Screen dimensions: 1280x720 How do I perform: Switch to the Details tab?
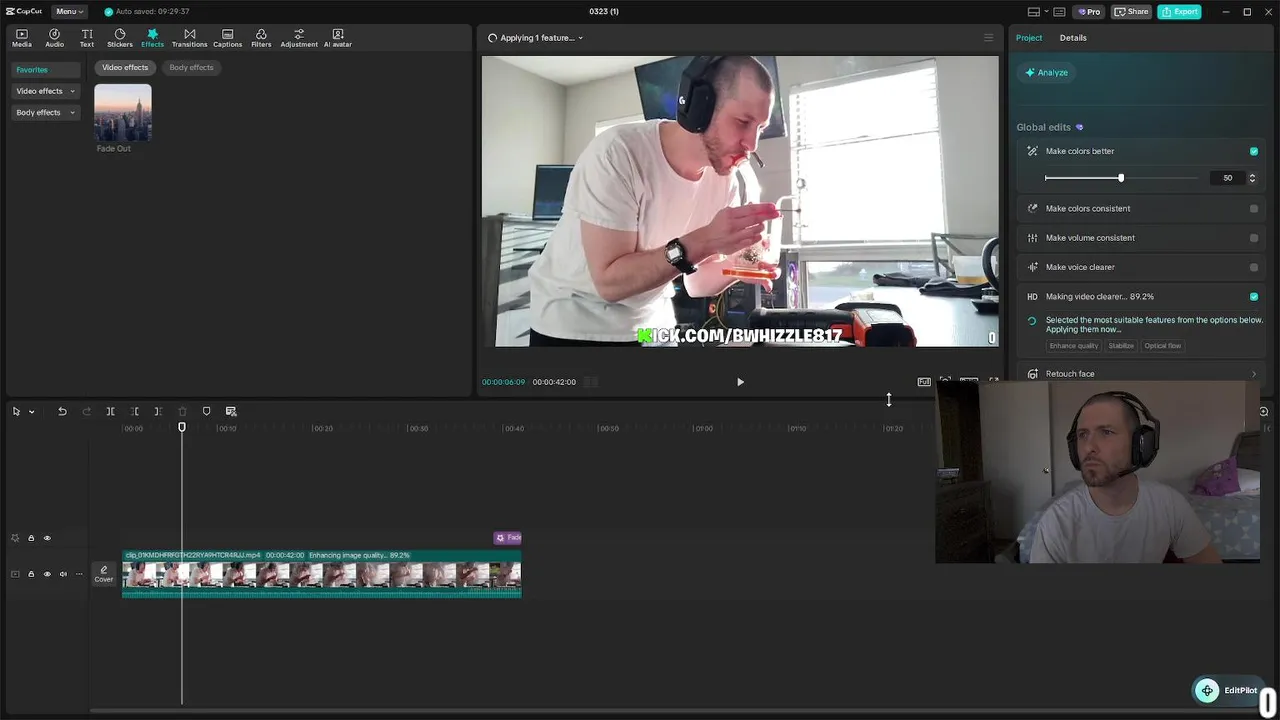point(1073,38)
